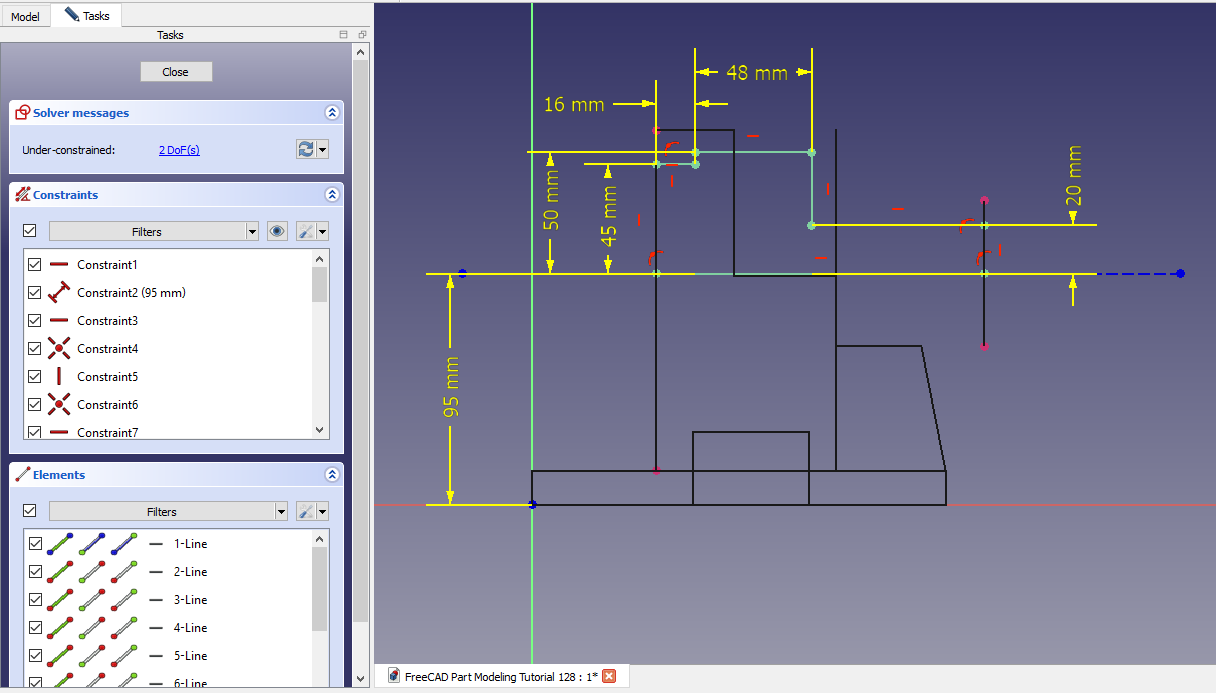Select start point icon of 1-Line
Viewport: 1216px width, 693px height.
coord(92,544)
